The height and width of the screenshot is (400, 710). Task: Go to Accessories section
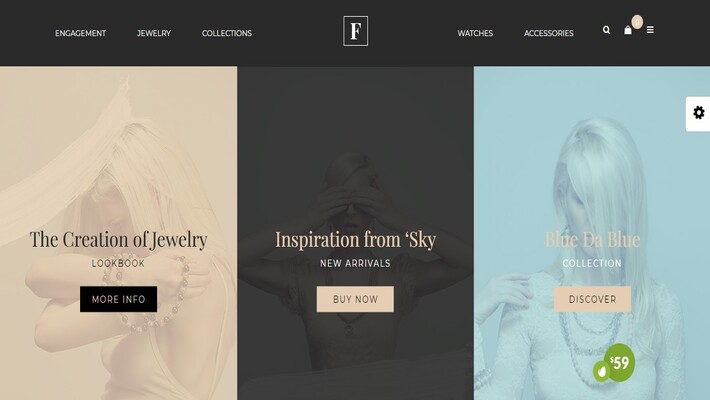549,34
